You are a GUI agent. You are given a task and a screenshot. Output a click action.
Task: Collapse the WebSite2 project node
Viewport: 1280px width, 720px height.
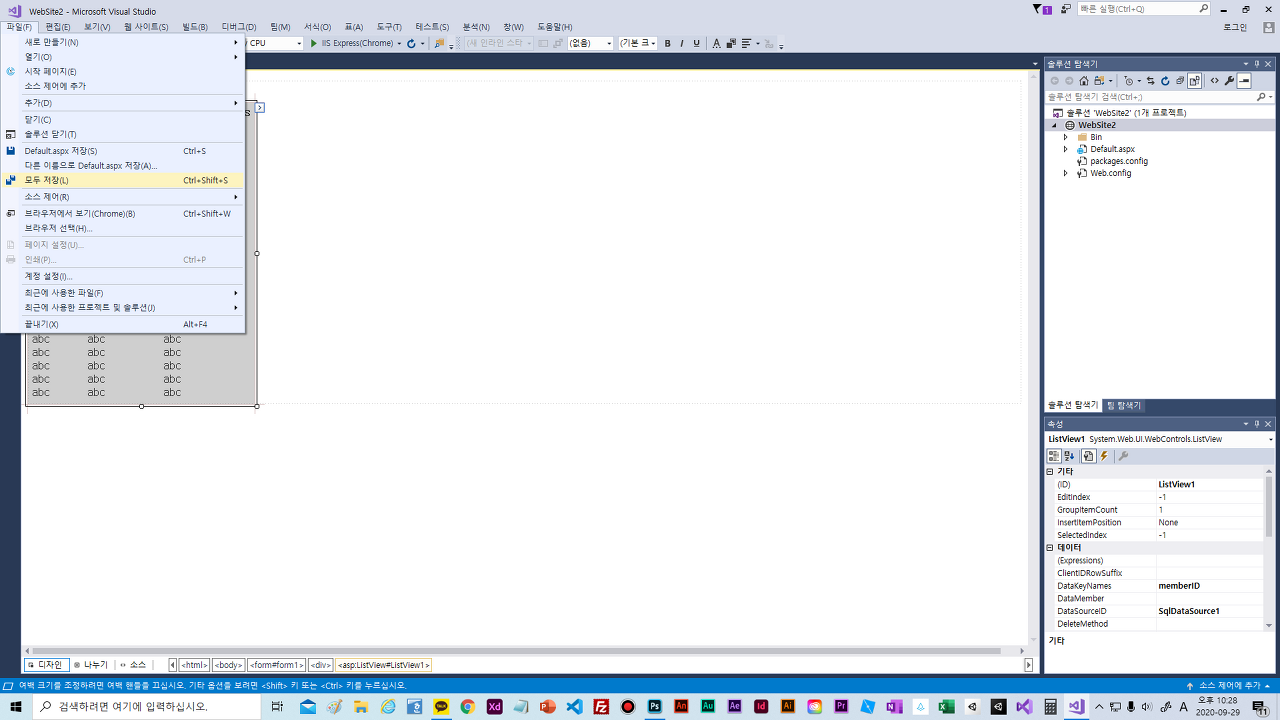point(1054,125)
